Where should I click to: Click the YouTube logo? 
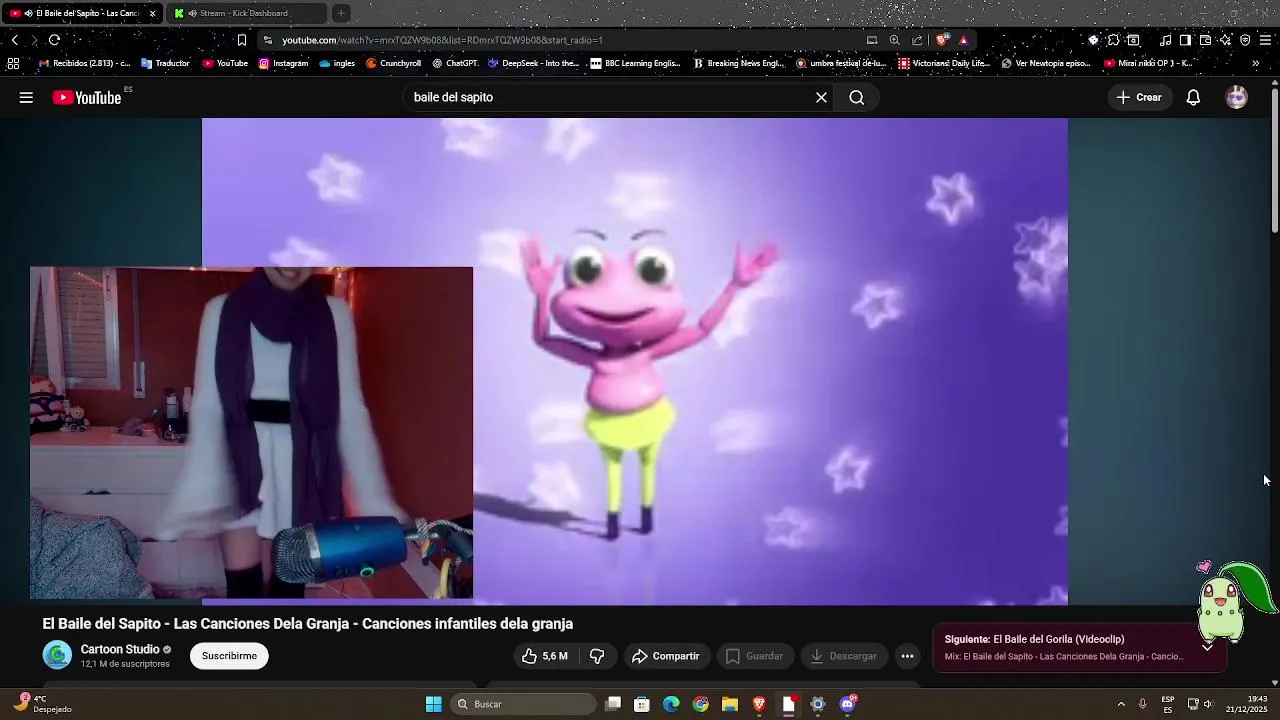pyautogui.click(x=88, y=97)
